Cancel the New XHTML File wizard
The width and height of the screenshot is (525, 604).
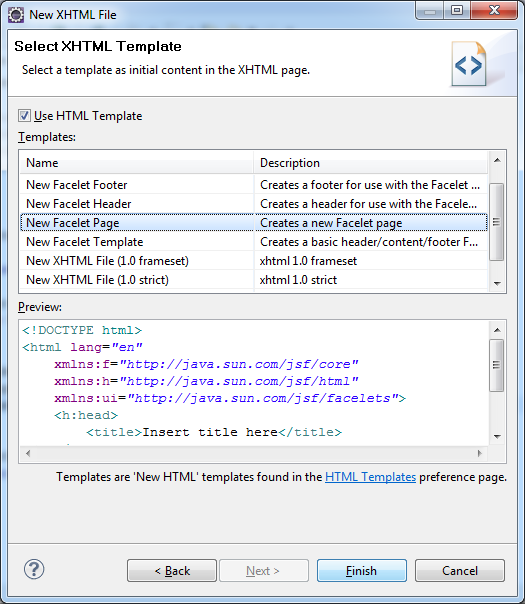click(x=460, y=570)
